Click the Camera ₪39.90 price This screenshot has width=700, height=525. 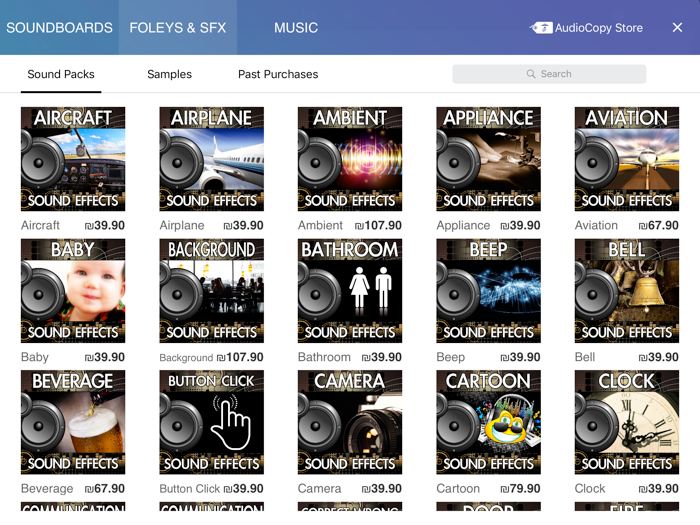point(382,489)
